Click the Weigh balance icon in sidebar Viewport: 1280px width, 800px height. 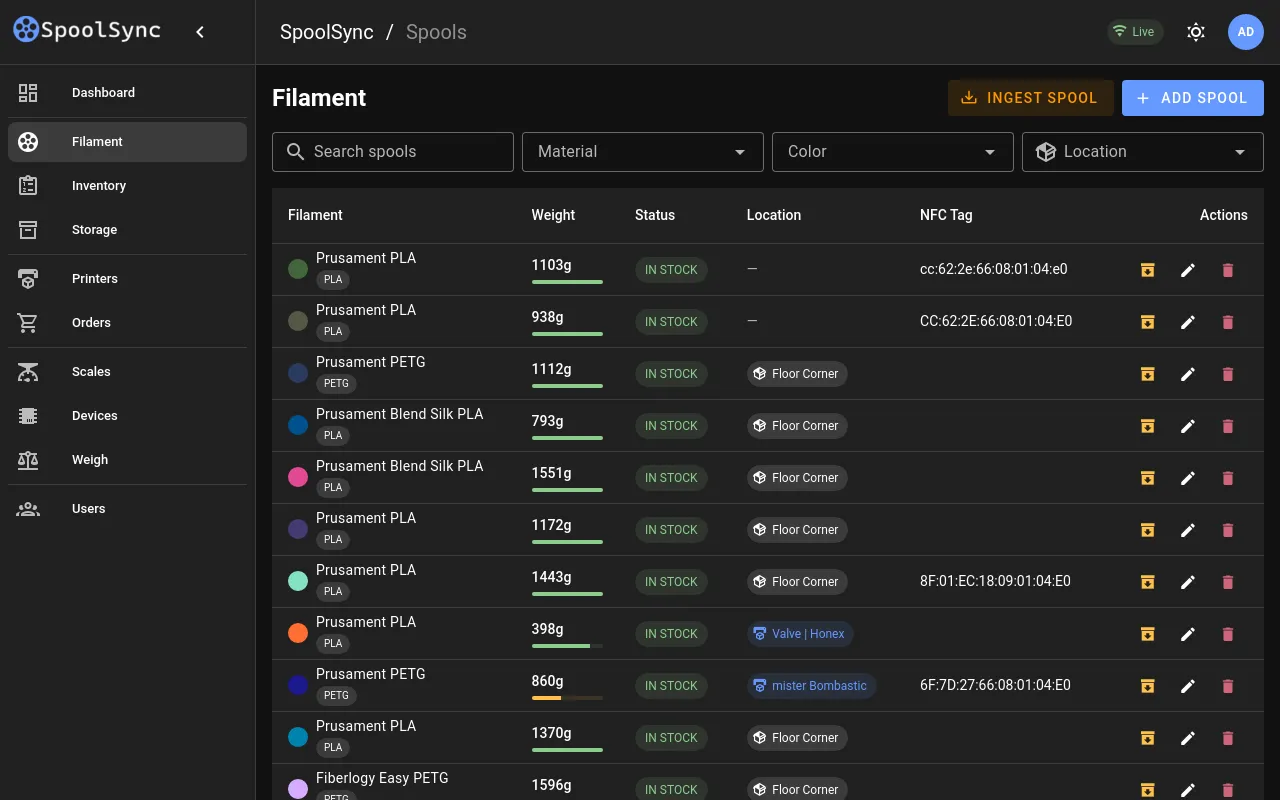tap(28, 460)
